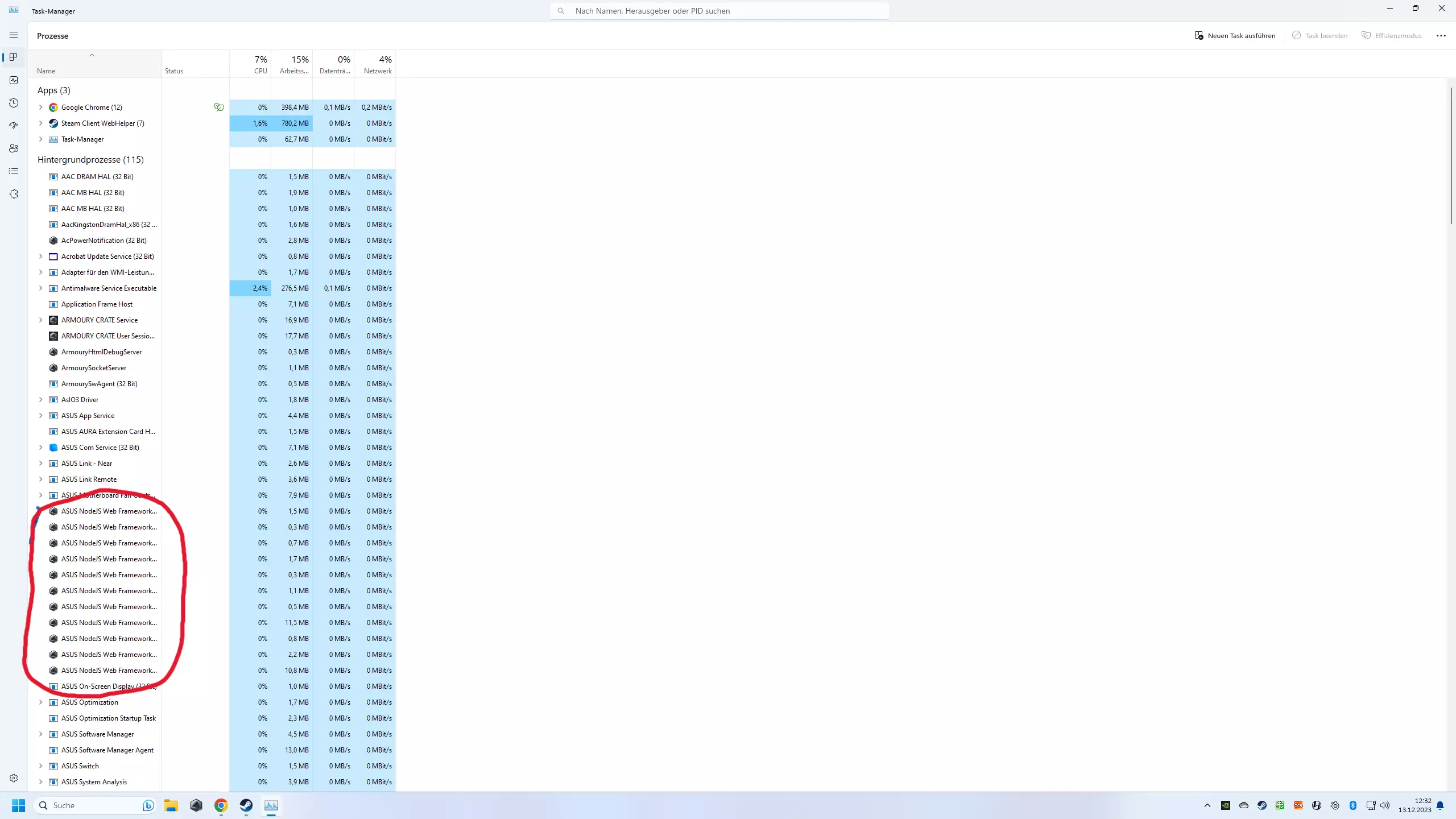Click the vertical scrollbar of process list

click(1451, 156)
